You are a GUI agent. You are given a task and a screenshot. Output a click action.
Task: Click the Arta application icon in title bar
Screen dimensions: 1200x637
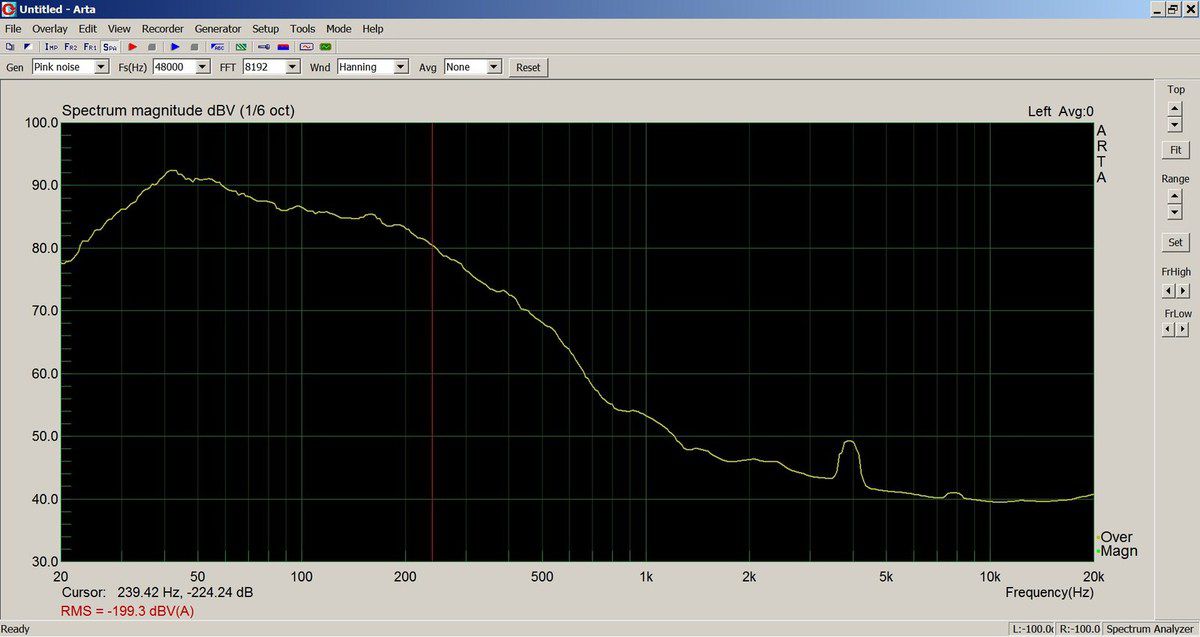pos(9,9)
